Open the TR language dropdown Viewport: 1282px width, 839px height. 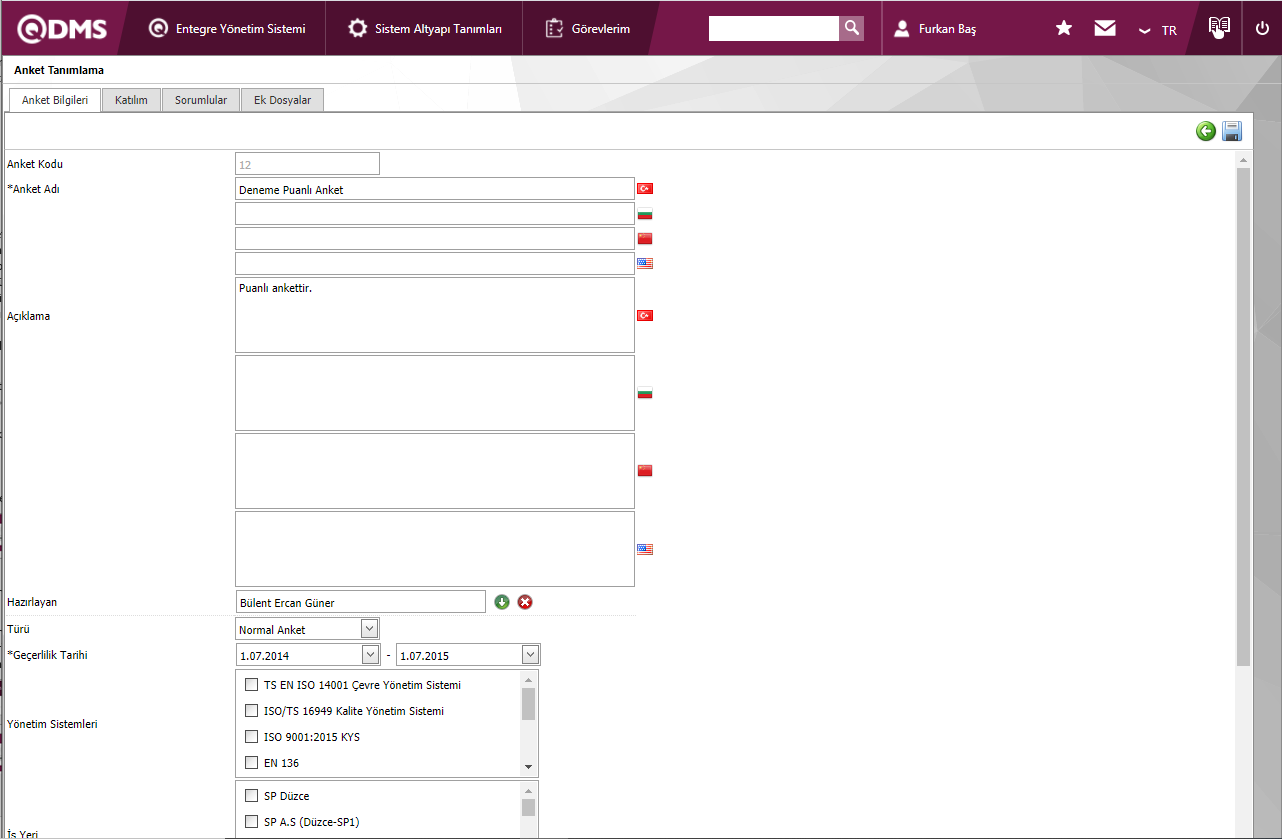(x=1158, y=30)
